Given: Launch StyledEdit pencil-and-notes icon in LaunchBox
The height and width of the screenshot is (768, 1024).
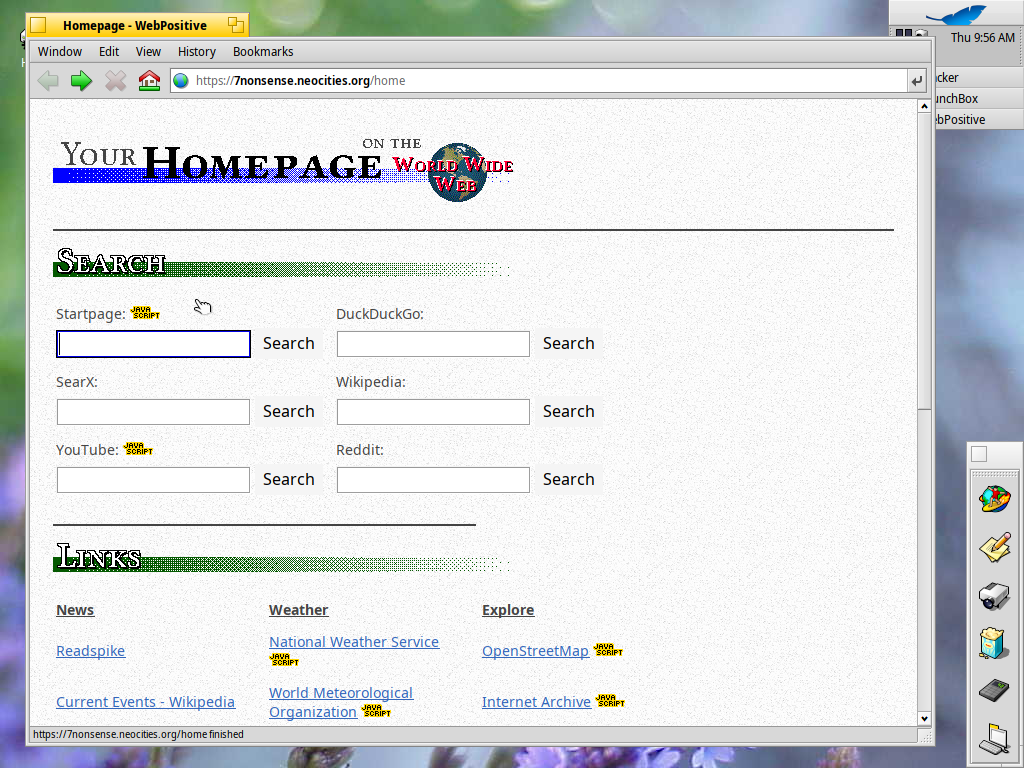Looking at the screenshot, I should pyautogui.click(x=995, y=547).
